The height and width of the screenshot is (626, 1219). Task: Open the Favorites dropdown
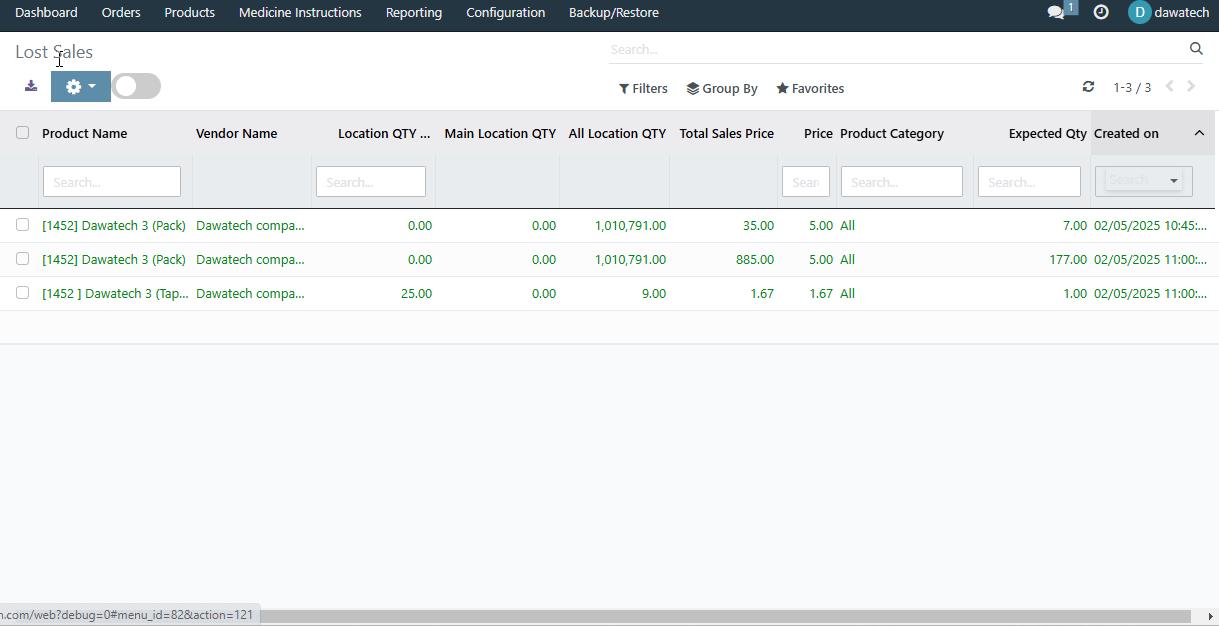point(810,88)
